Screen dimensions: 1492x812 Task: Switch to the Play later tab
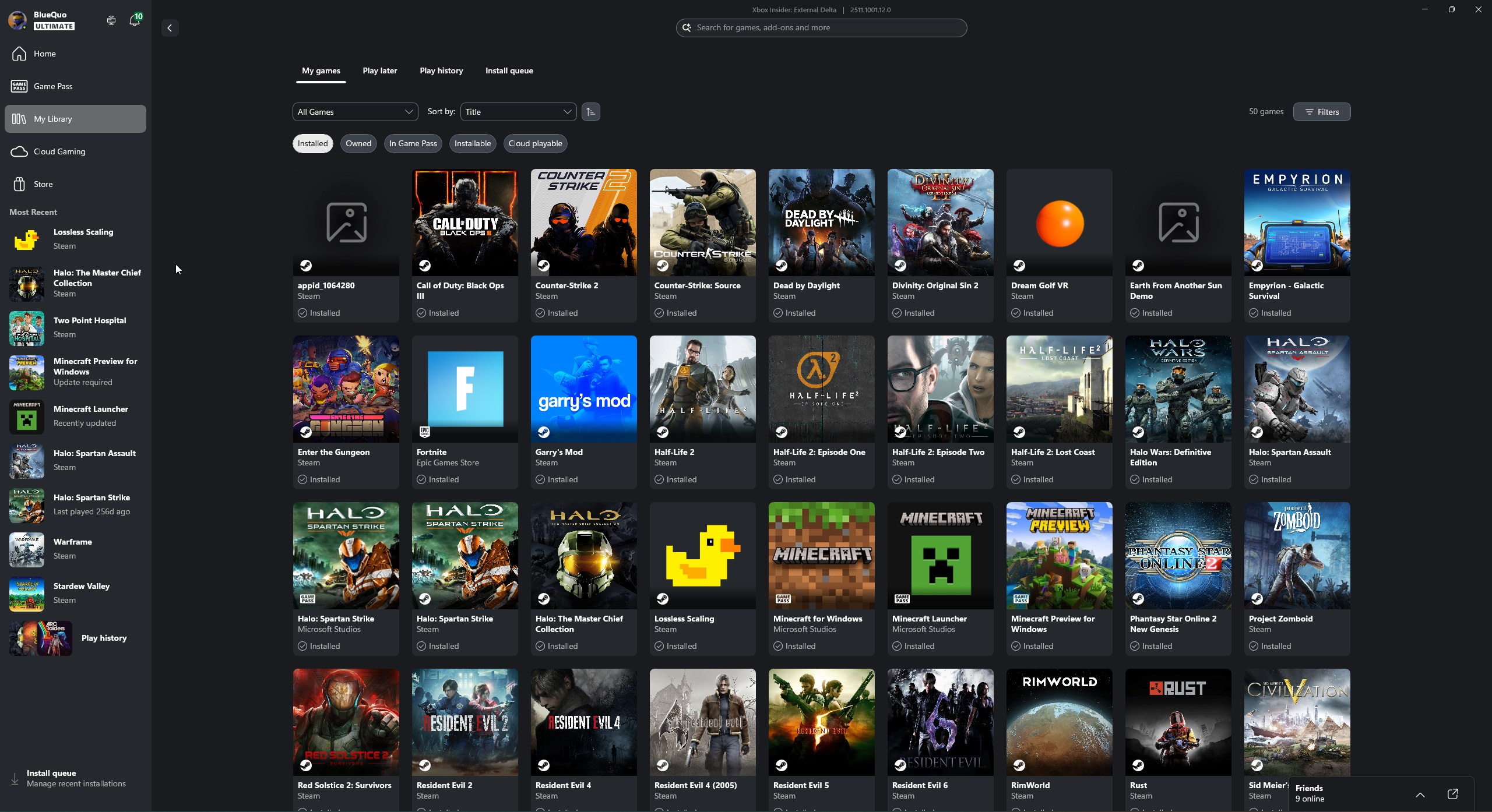coord(379,70)
